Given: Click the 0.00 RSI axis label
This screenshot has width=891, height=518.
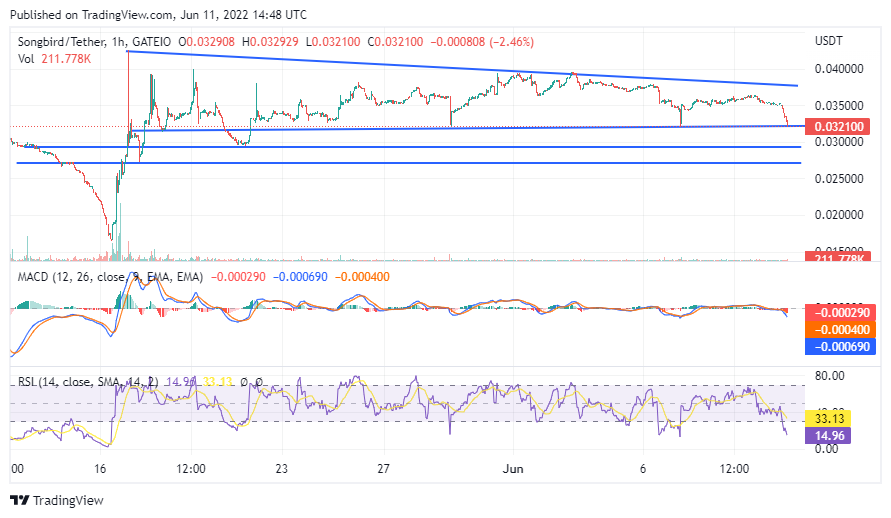Looking at the screenshot, I should coord(827,449).
